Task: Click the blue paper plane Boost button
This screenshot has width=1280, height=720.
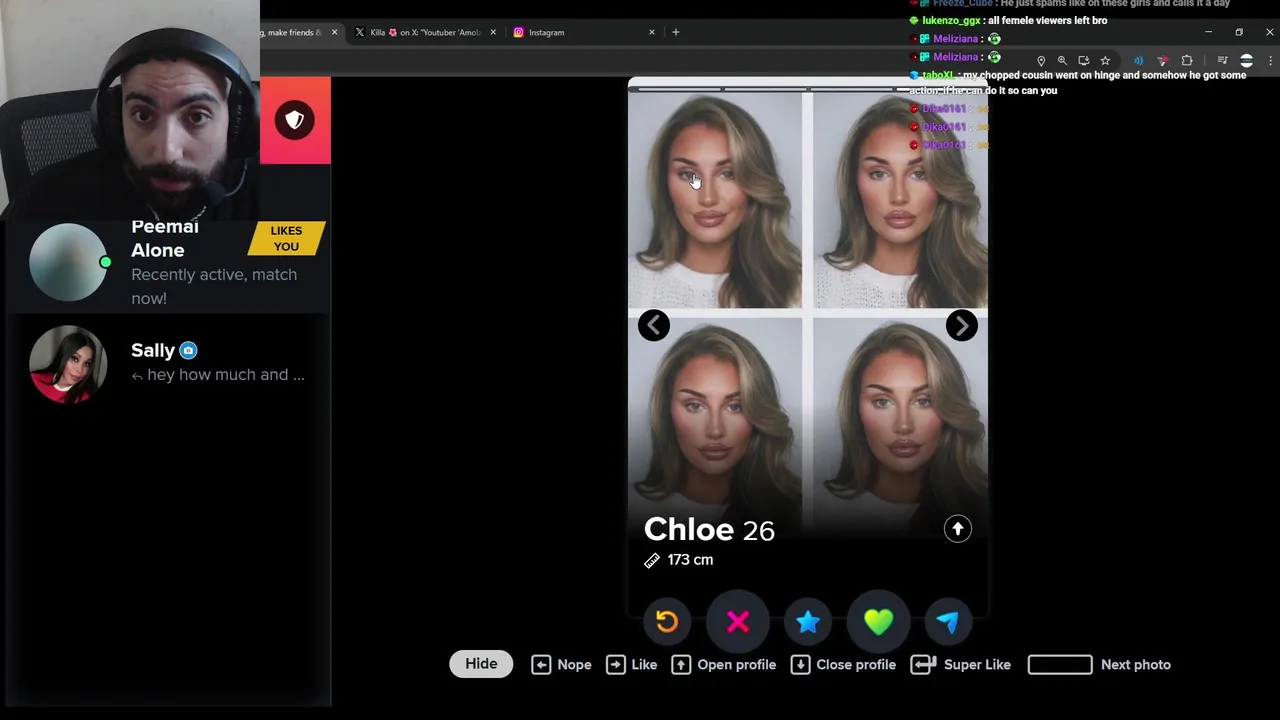Action: pyautogui.click(x=948, y=621)
